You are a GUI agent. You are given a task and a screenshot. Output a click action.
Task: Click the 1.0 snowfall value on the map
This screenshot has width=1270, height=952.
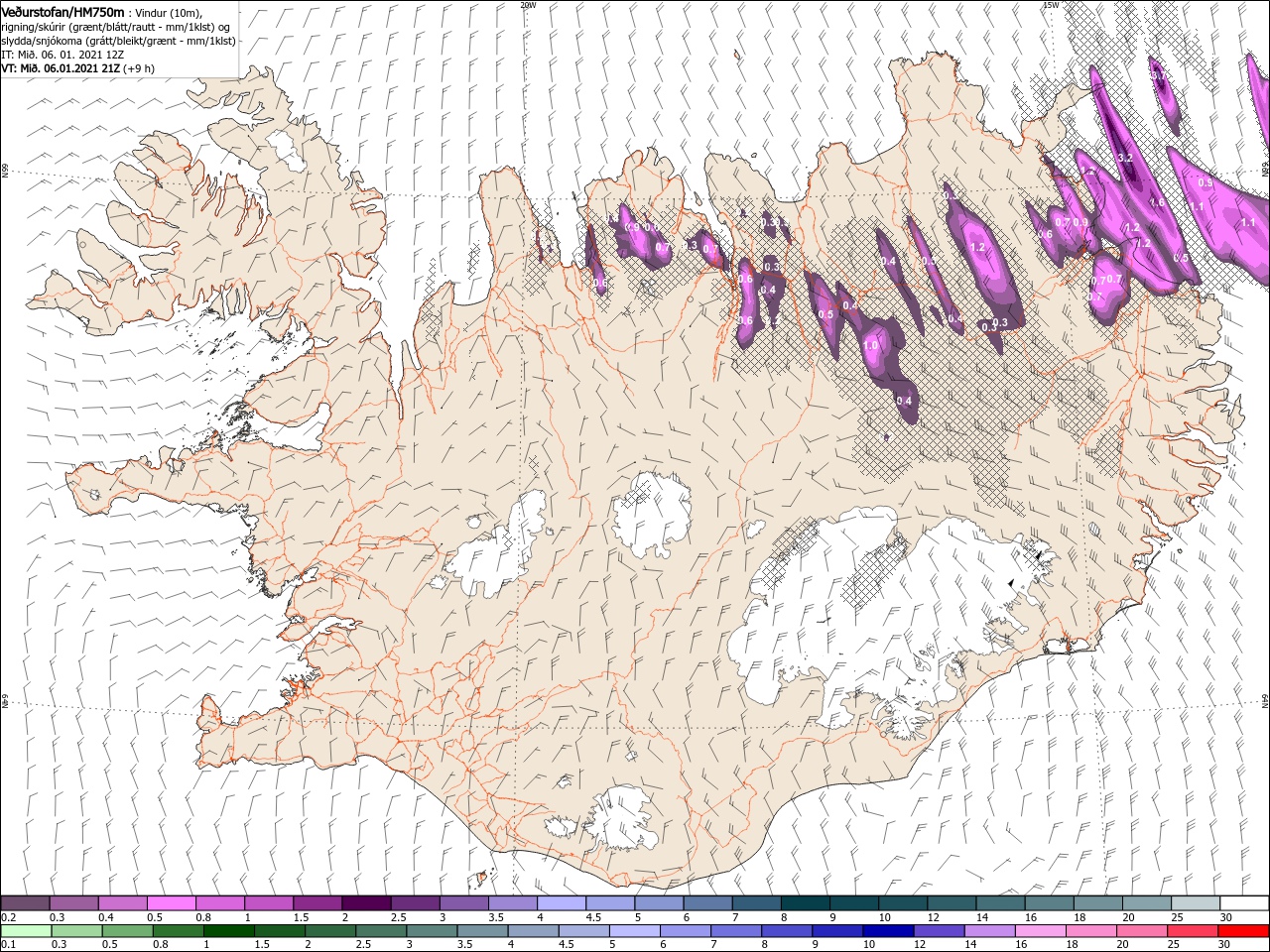871,346
